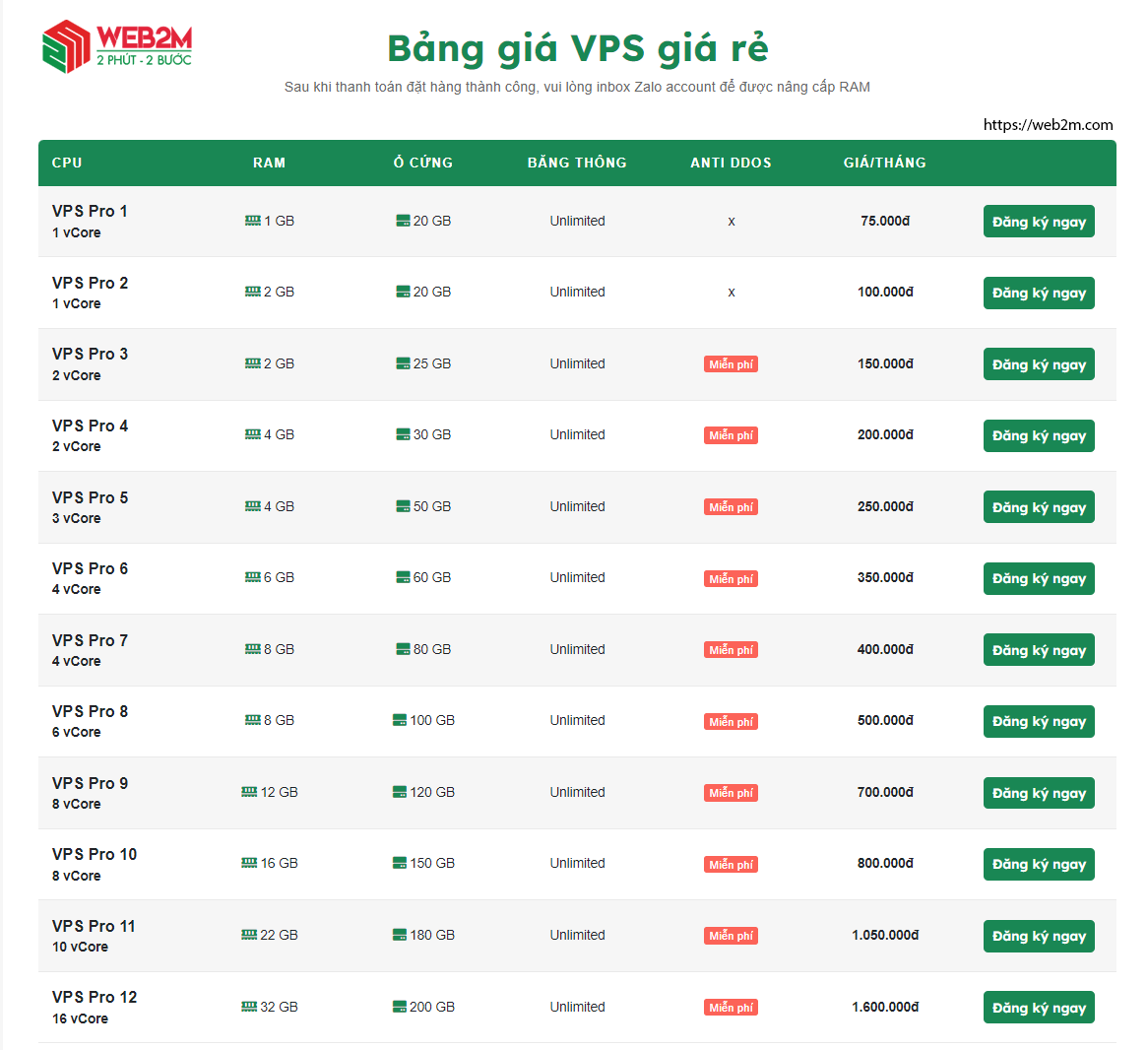Click the RAM icon beside 1 GB
The width and height of the screenshot is (1148, 1050).
(251, 221)
